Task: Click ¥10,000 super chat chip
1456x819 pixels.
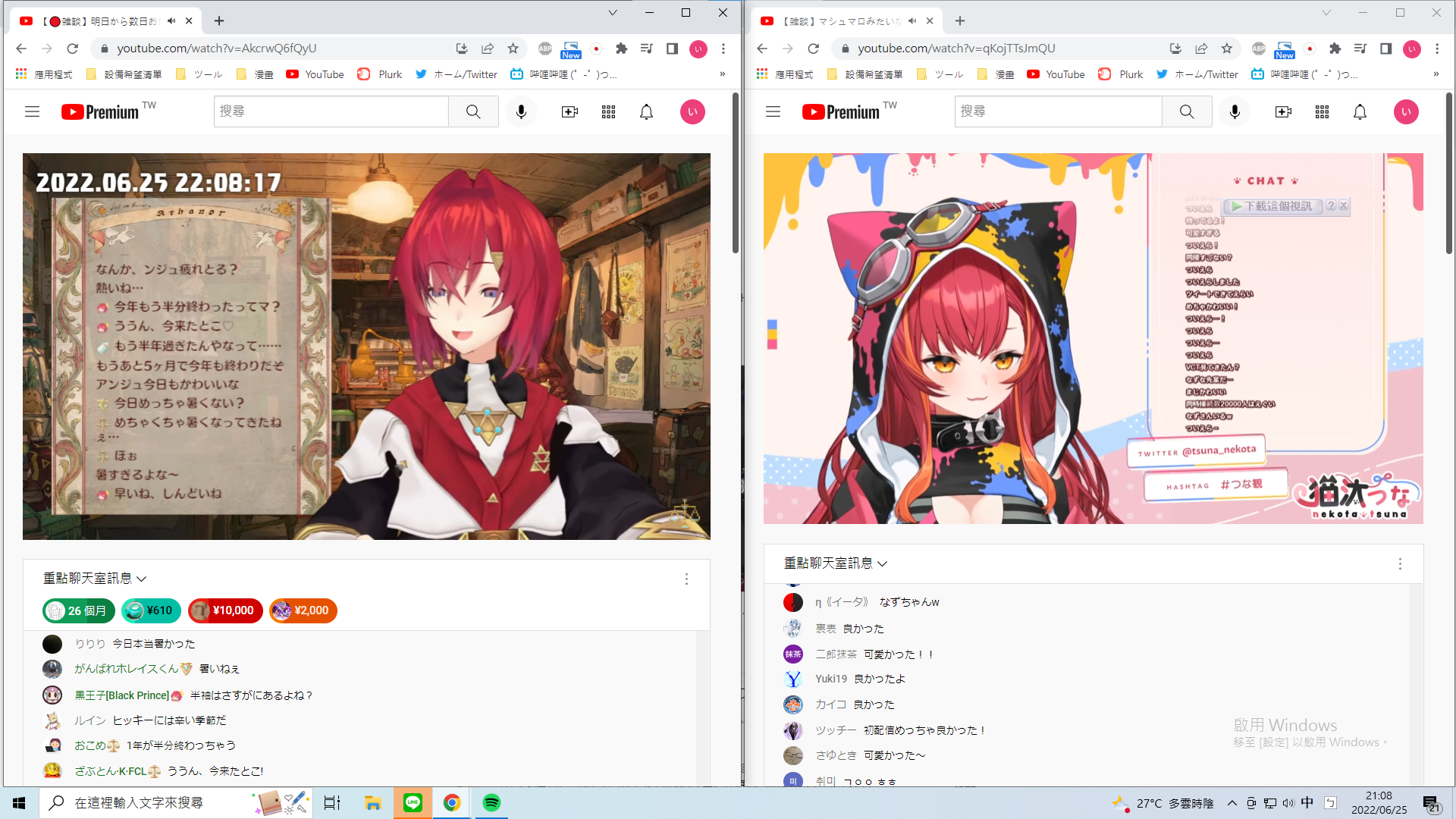Action: click(x=225, y=610)
